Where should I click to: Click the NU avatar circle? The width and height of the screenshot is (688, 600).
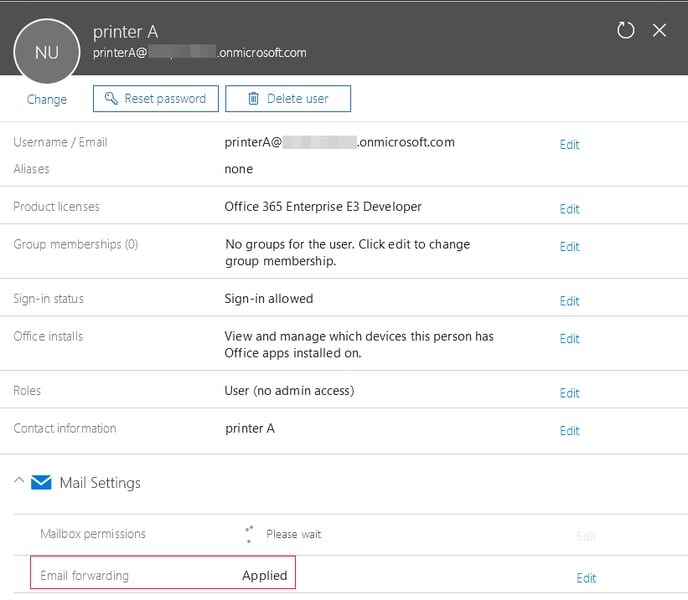point(46,52)
